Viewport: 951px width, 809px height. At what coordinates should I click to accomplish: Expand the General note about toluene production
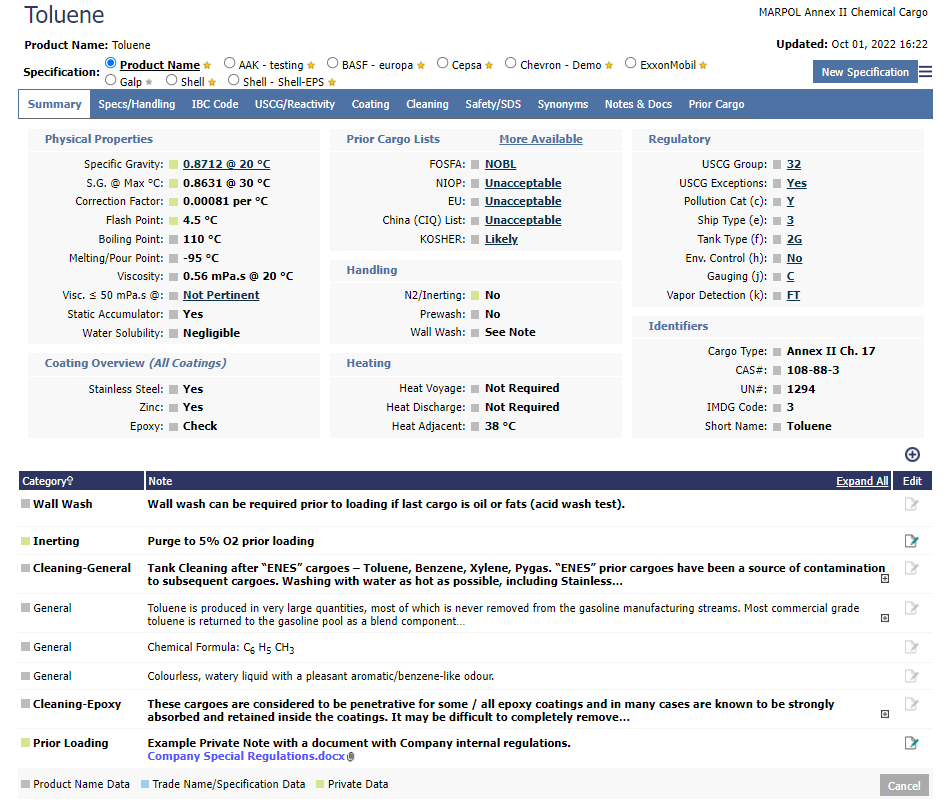[x=883, y=618]
